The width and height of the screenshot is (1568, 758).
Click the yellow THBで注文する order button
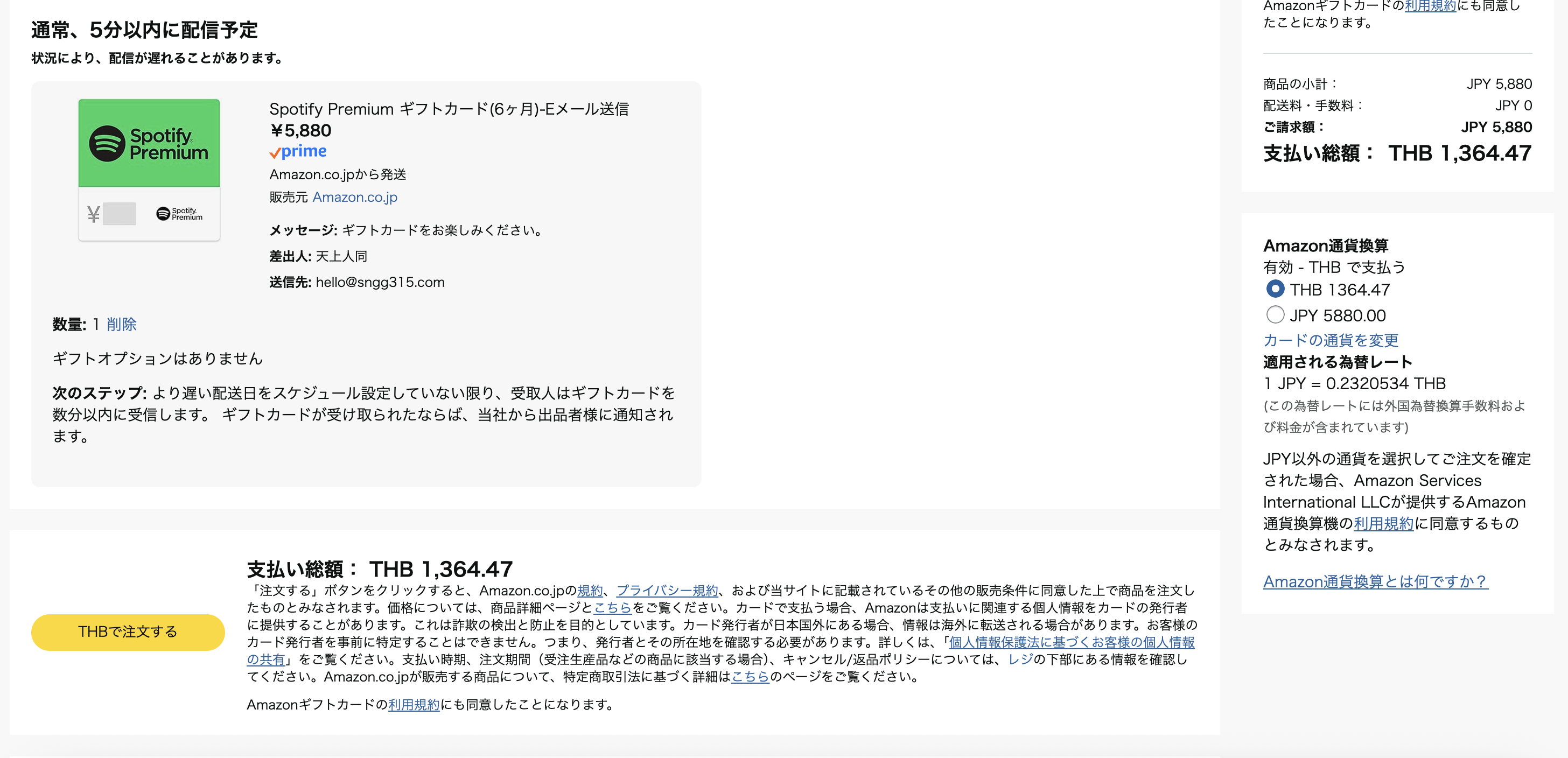(x=128, y=631)
